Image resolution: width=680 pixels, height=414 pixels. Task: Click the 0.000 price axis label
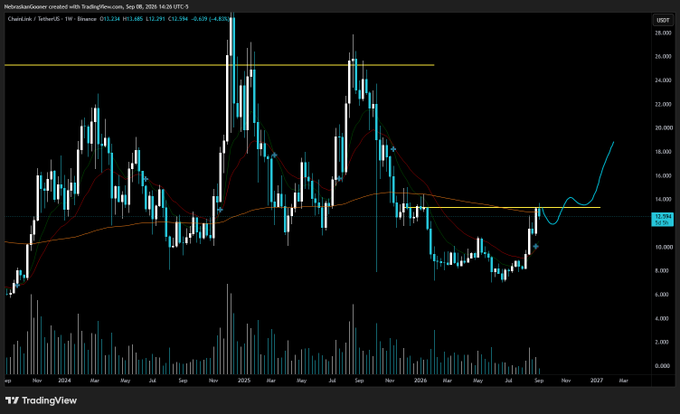click(663, 366)
